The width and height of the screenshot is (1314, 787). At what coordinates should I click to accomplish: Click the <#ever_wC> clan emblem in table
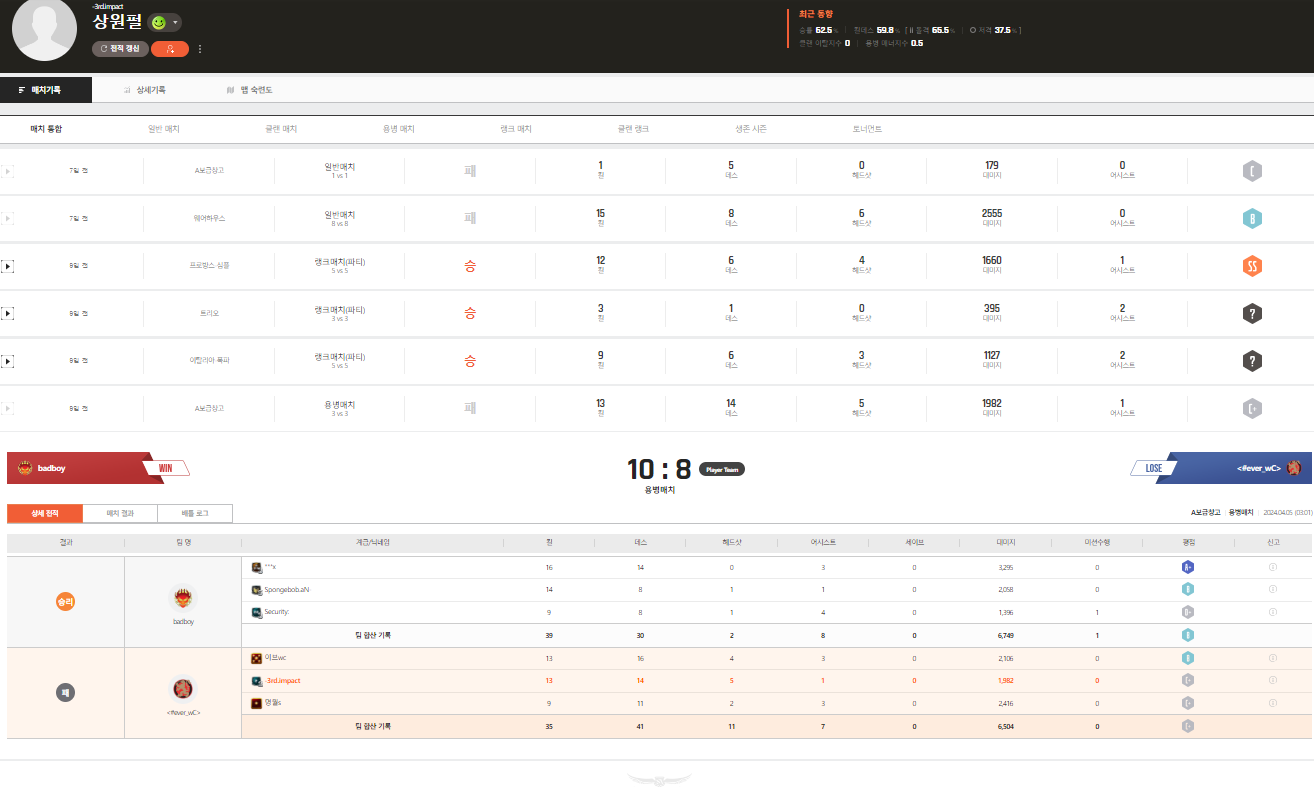click(x=183, y=689)
